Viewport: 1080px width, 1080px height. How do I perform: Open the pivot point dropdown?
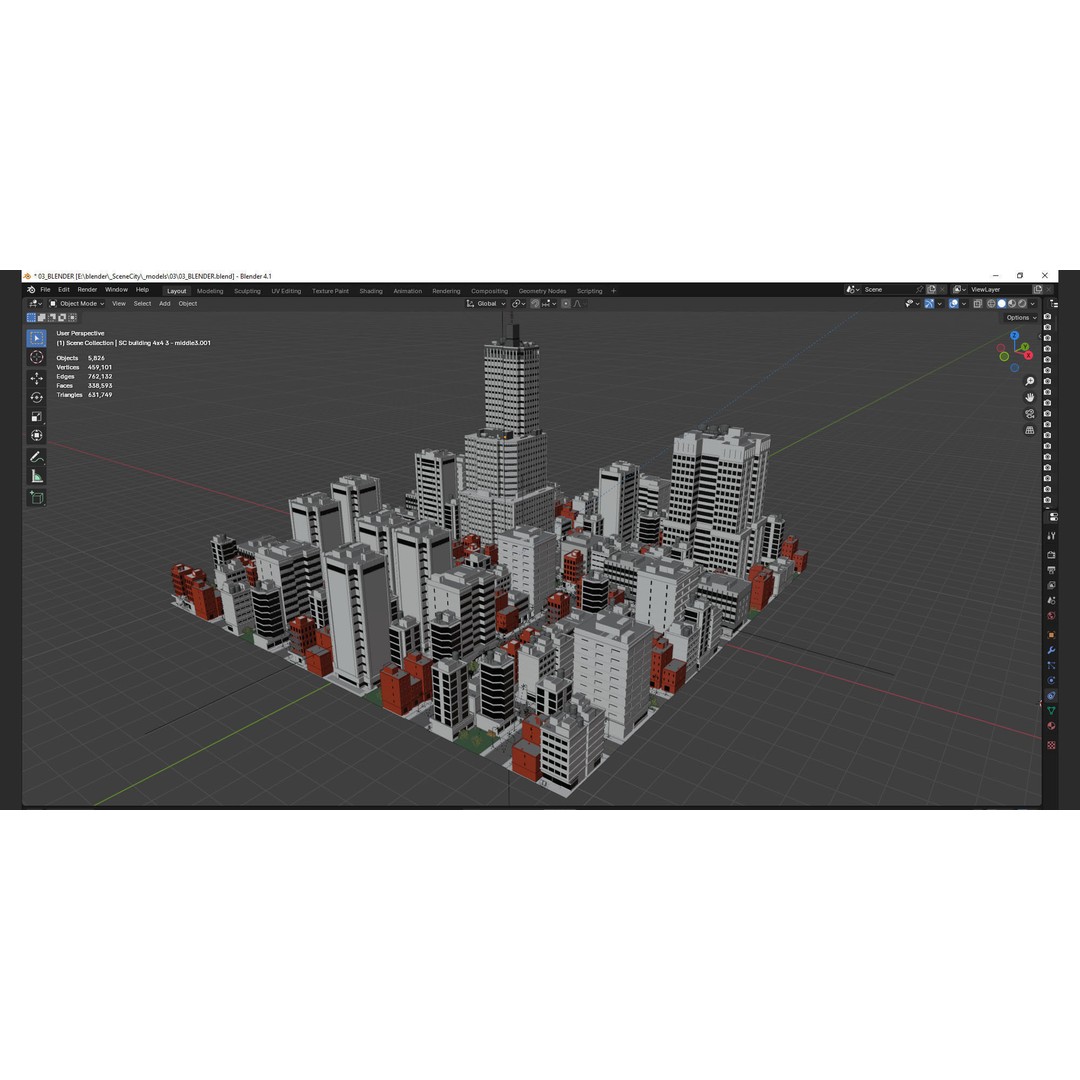click(519, 304)
